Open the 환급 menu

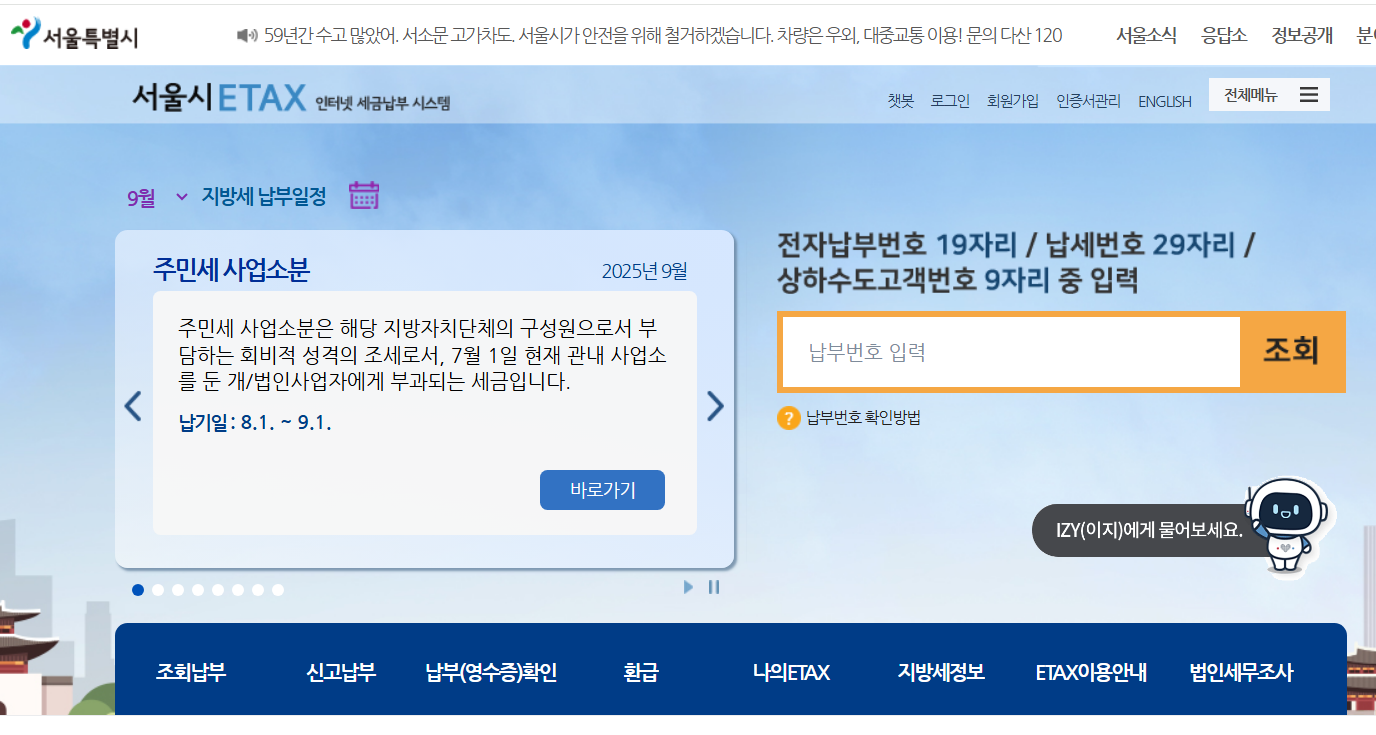pyautogui.click(x=641, y=672)
